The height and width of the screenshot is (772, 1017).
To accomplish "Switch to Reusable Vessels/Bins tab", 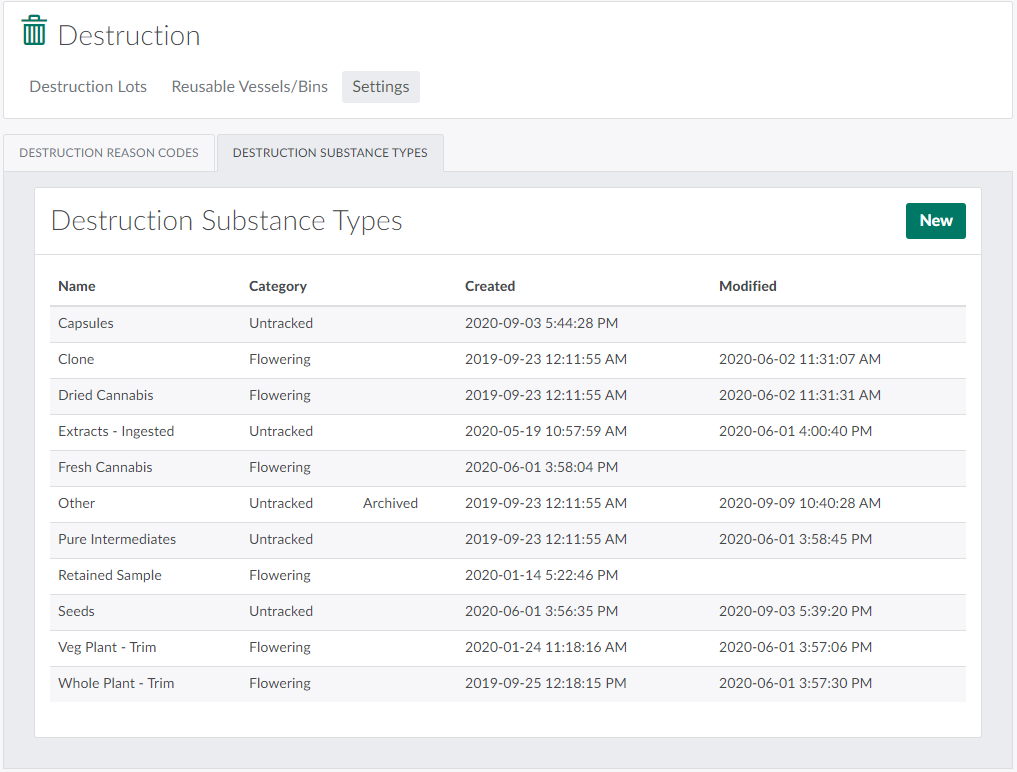I will [x=249, y=87].
